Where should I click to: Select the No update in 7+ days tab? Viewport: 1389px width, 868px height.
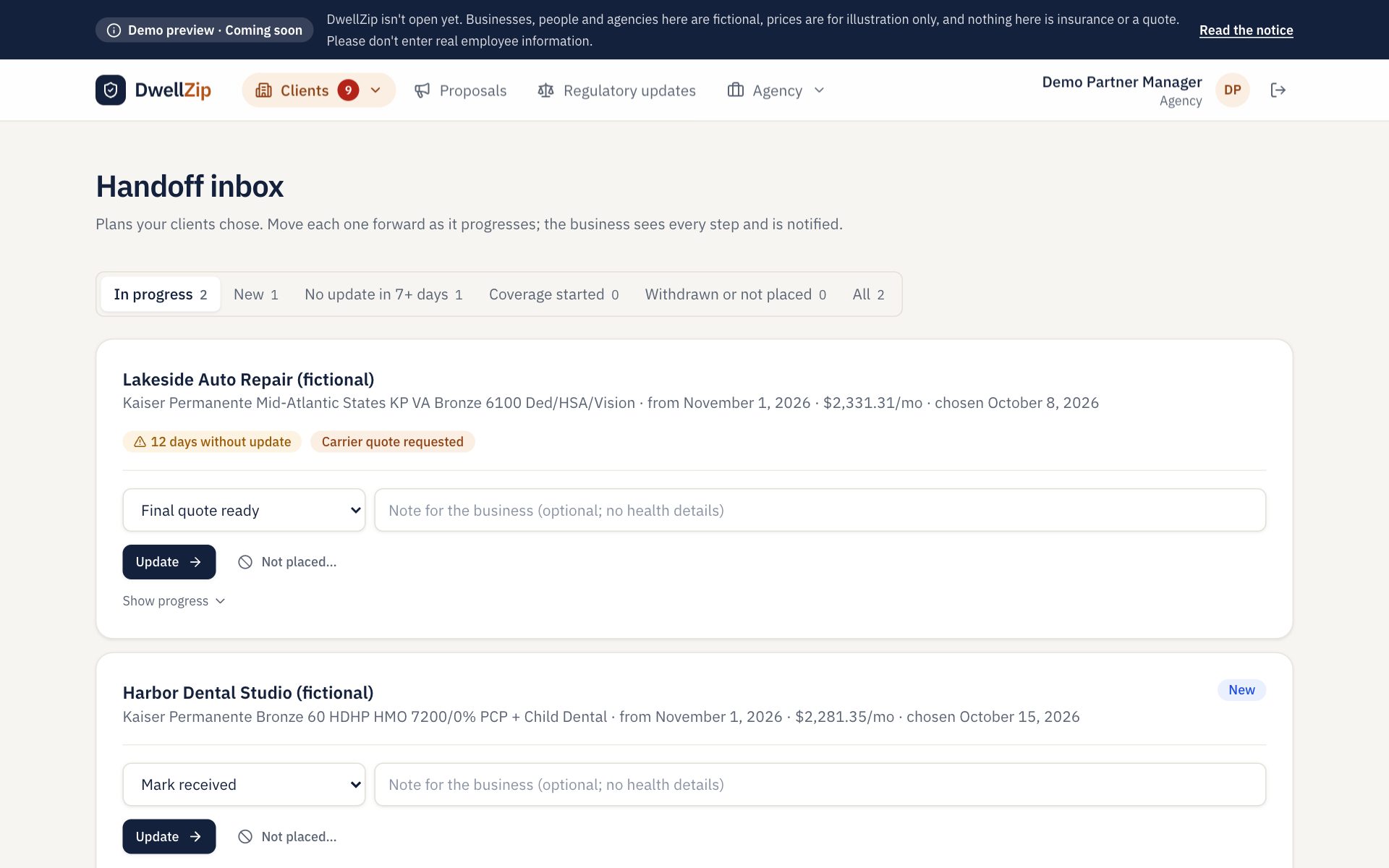(383, 294)
